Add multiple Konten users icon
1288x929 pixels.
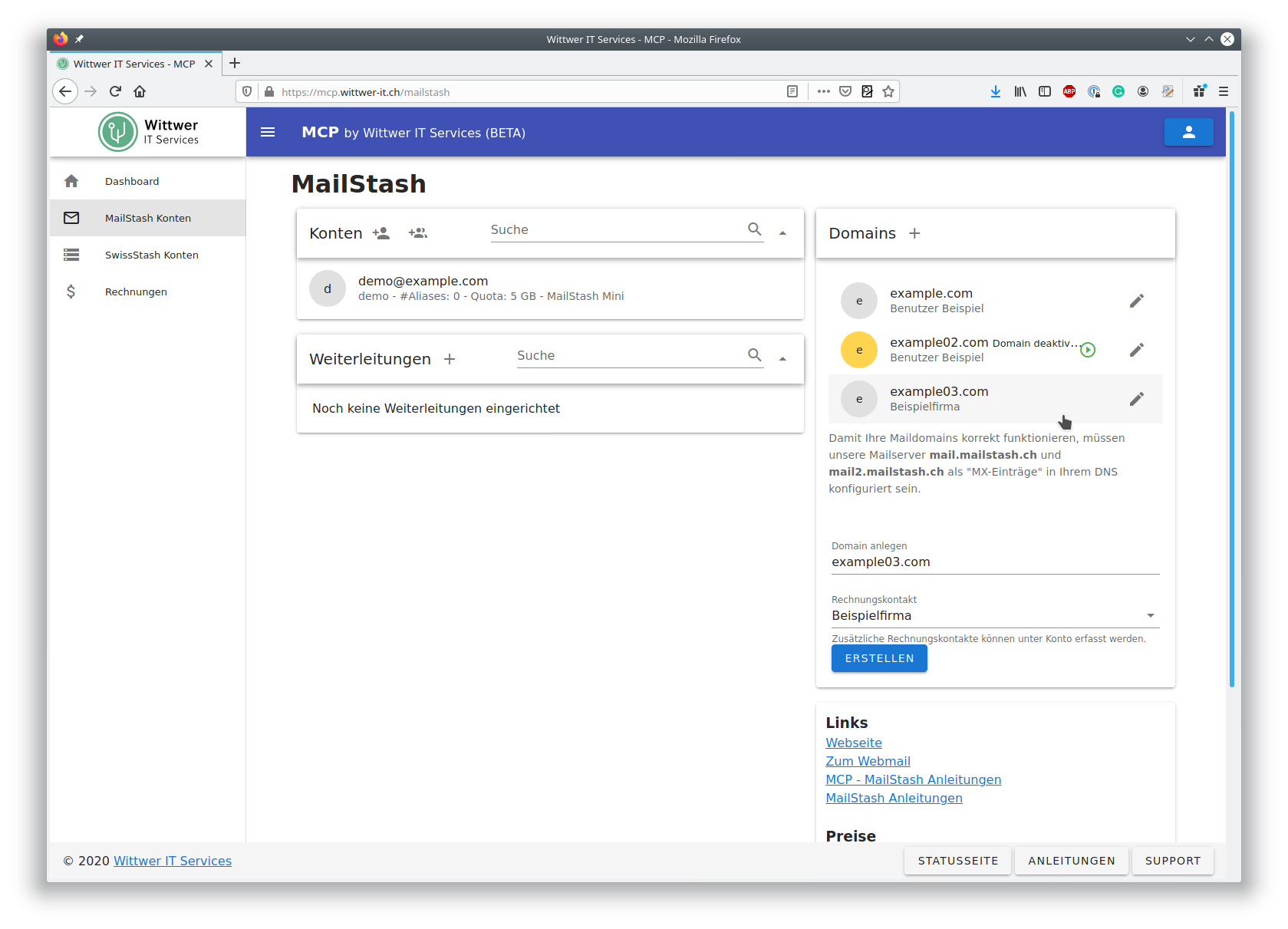tap(418, 233)
